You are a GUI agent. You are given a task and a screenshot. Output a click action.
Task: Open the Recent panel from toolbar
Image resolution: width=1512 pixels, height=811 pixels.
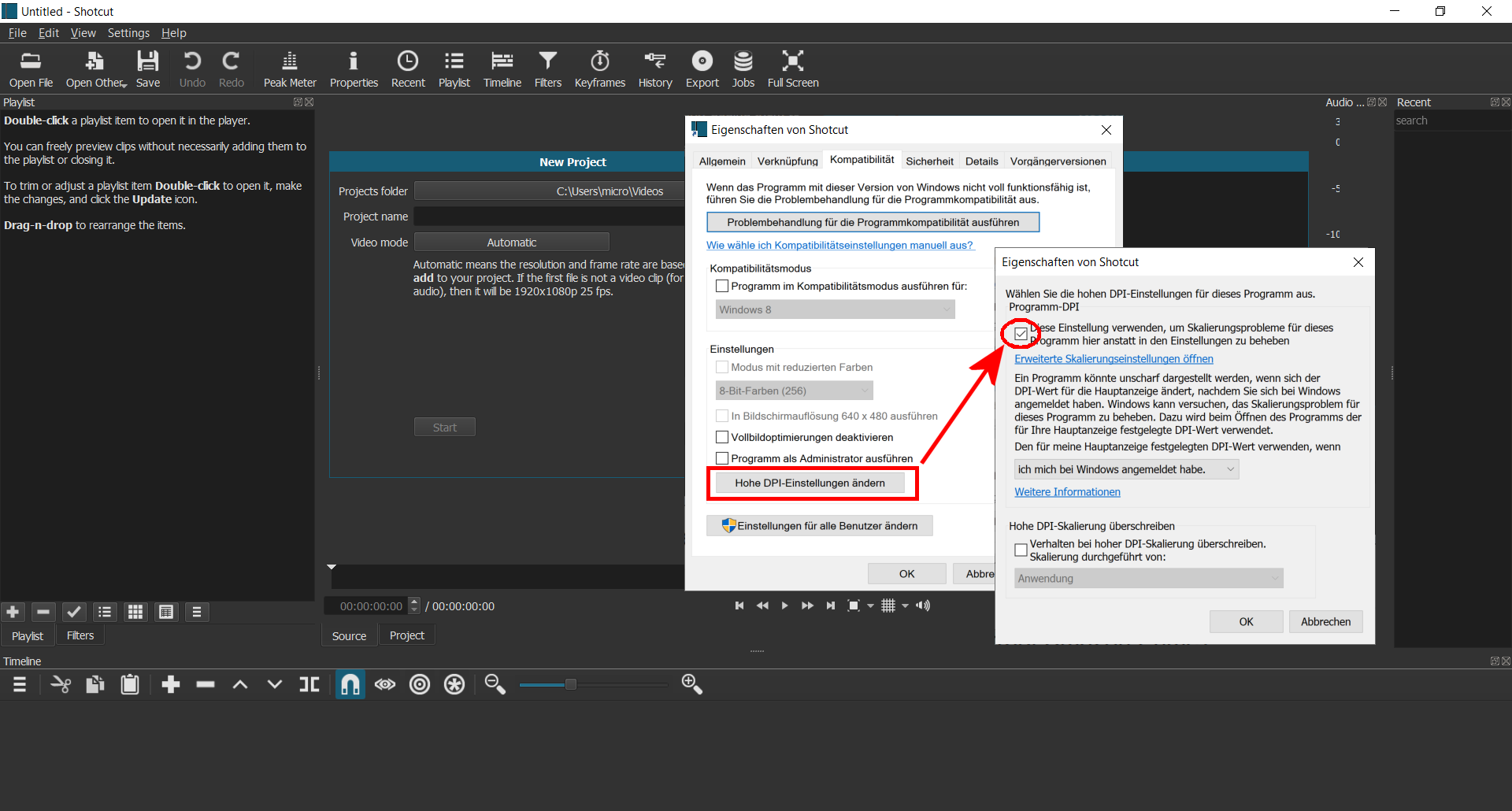(x=408, y=69)
